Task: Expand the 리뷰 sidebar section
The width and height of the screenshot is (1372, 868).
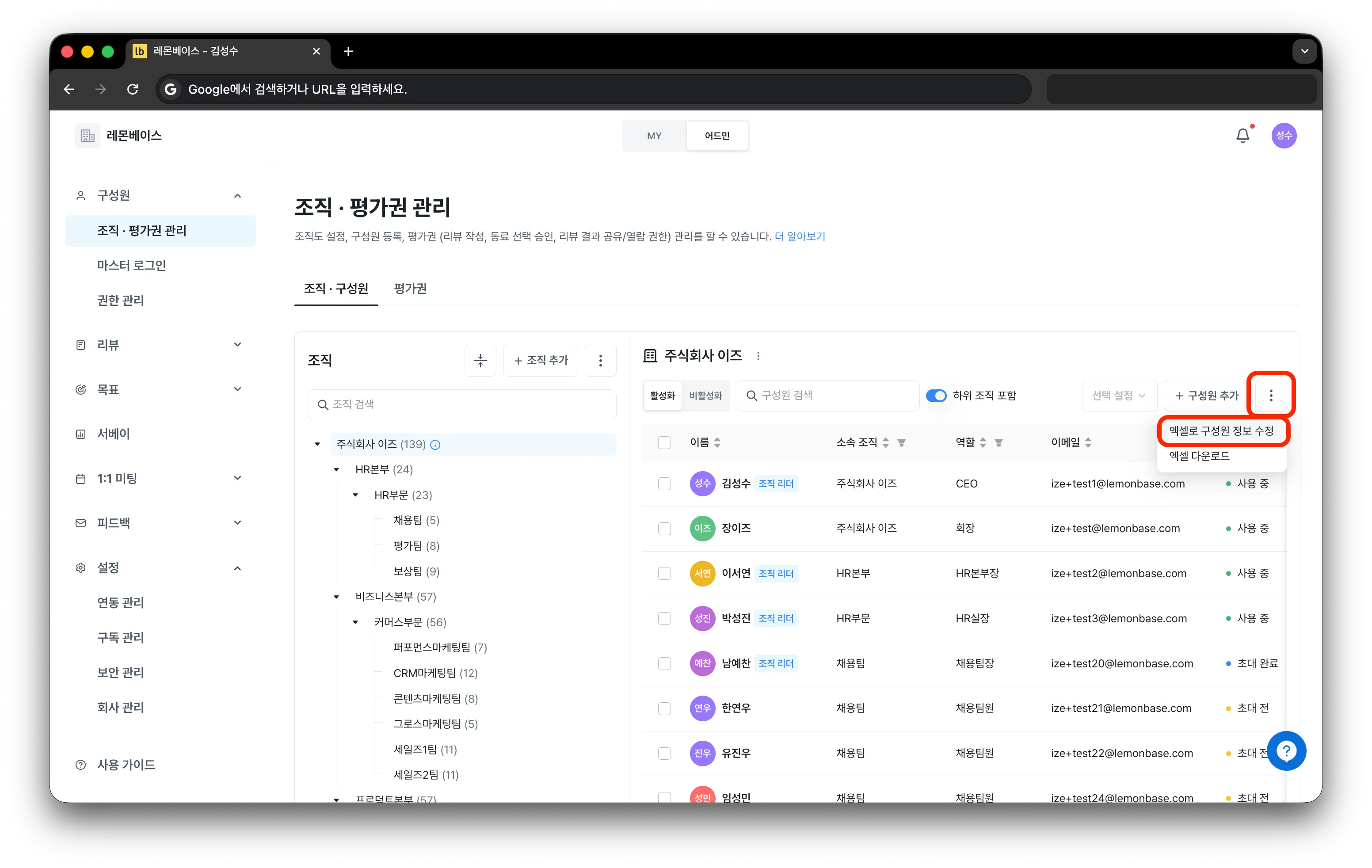Action: (x=238, y=345)
